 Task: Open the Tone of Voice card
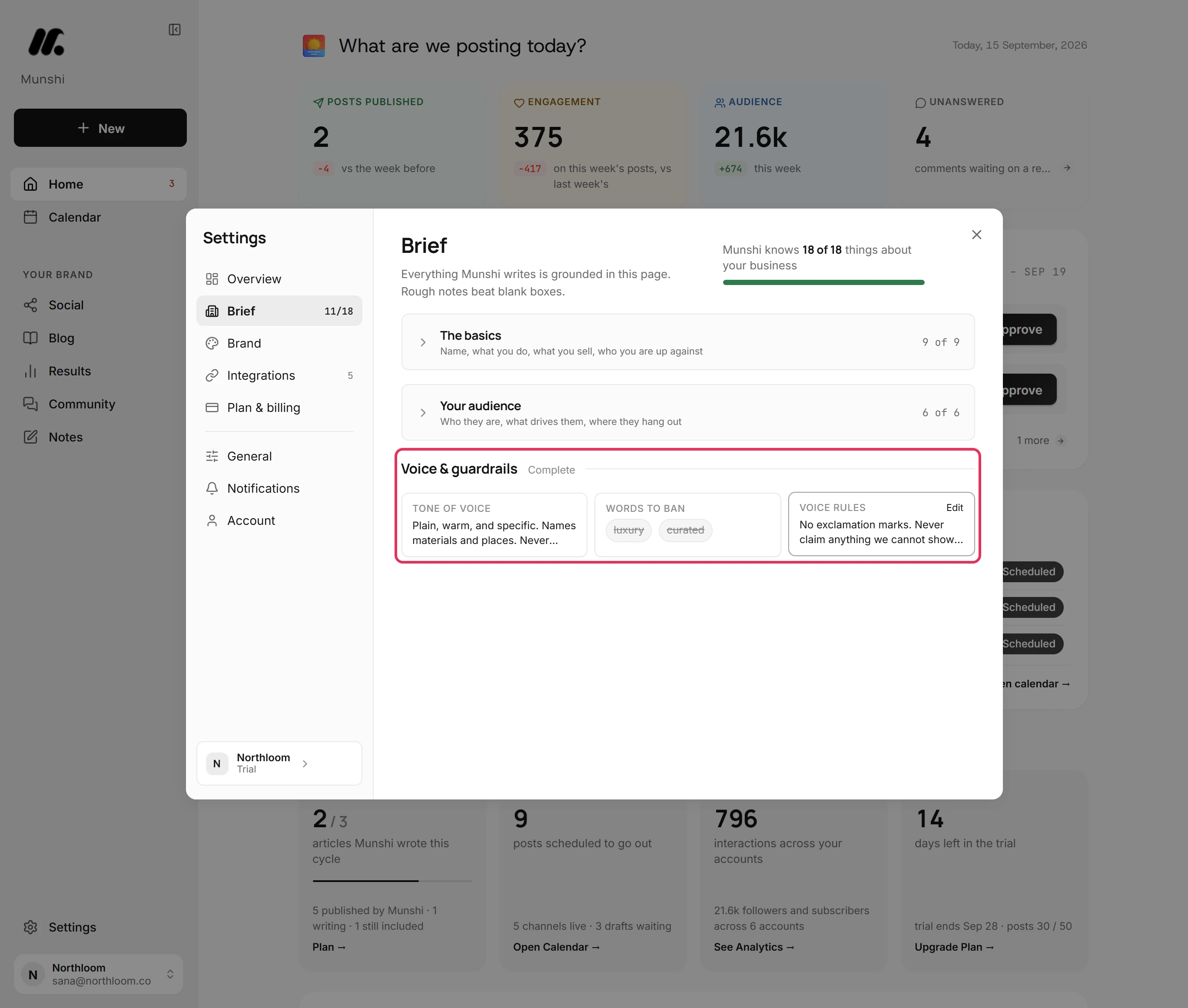[x=494, y=524]
